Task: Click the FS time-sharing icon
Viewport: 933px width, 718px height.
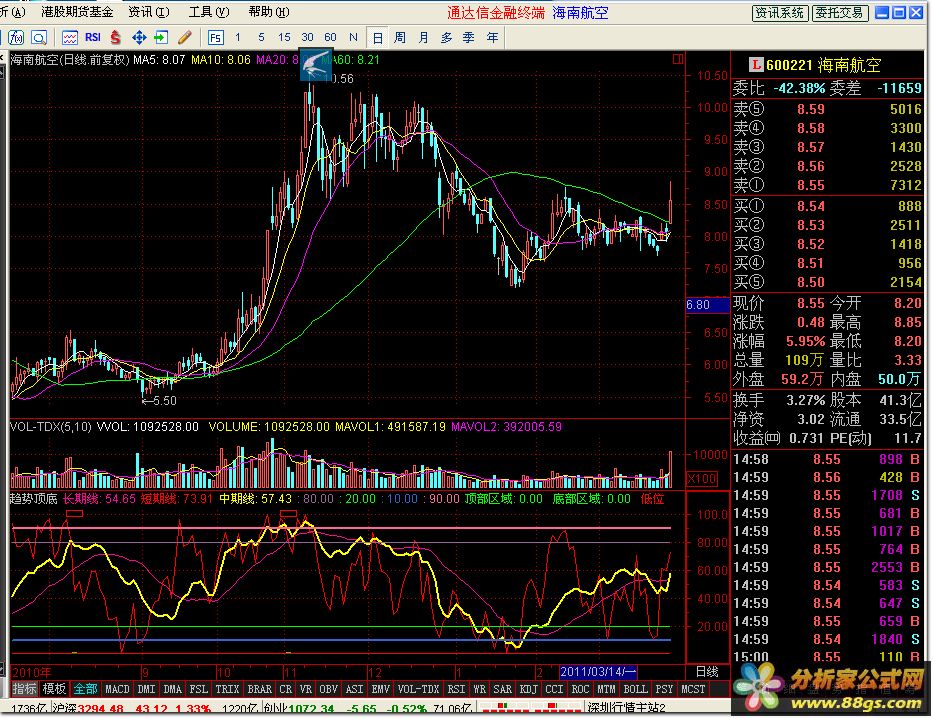Action: (x=215, y=37)
